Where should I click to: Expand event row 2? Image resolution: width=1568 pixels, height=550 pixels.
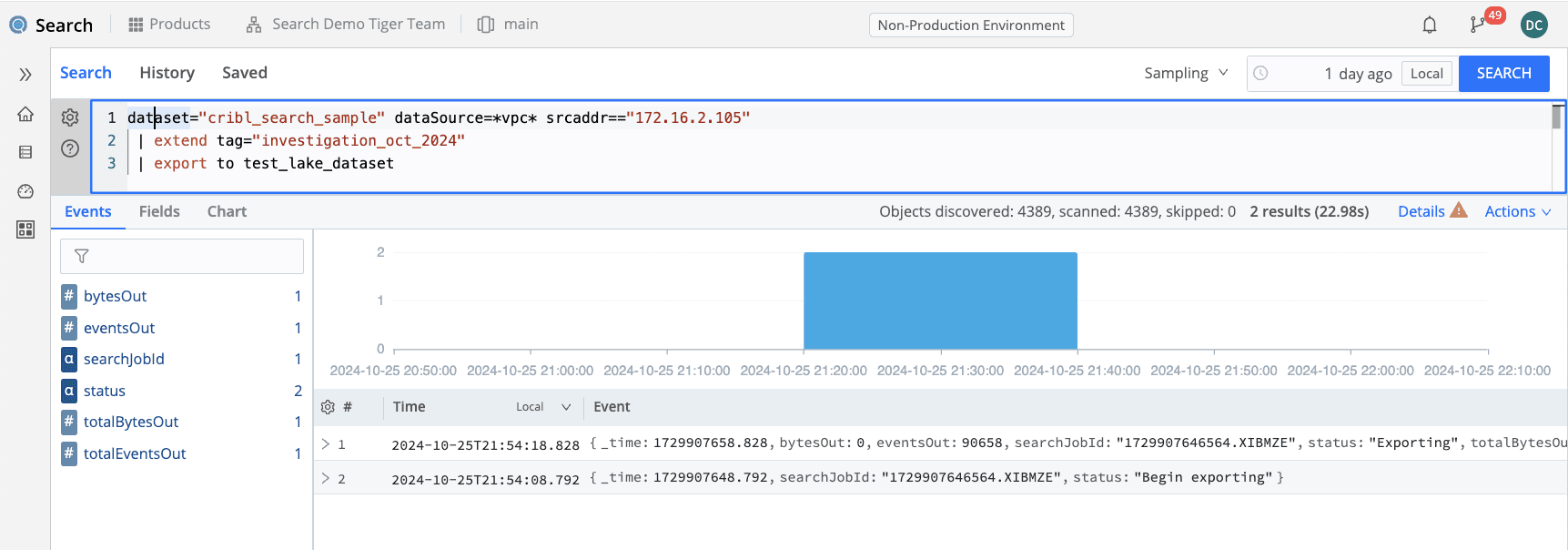326,478
